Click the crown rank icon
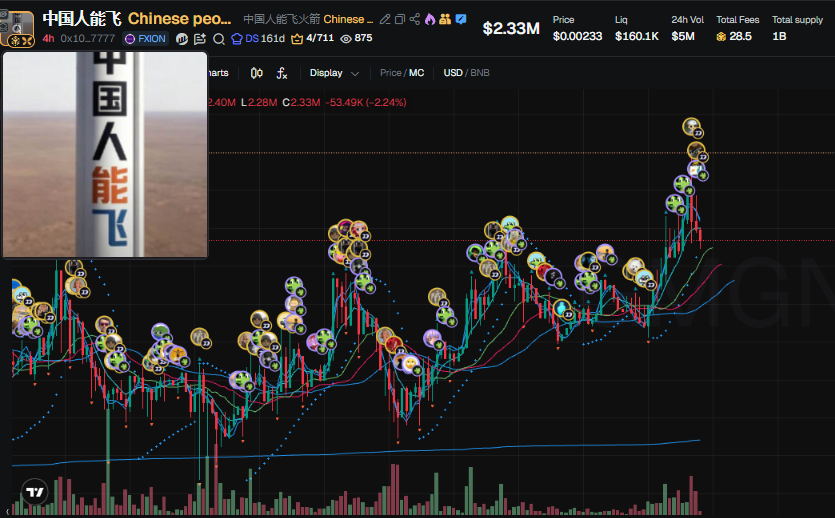Screen dimensions: 835x518 tap(297, 39)
